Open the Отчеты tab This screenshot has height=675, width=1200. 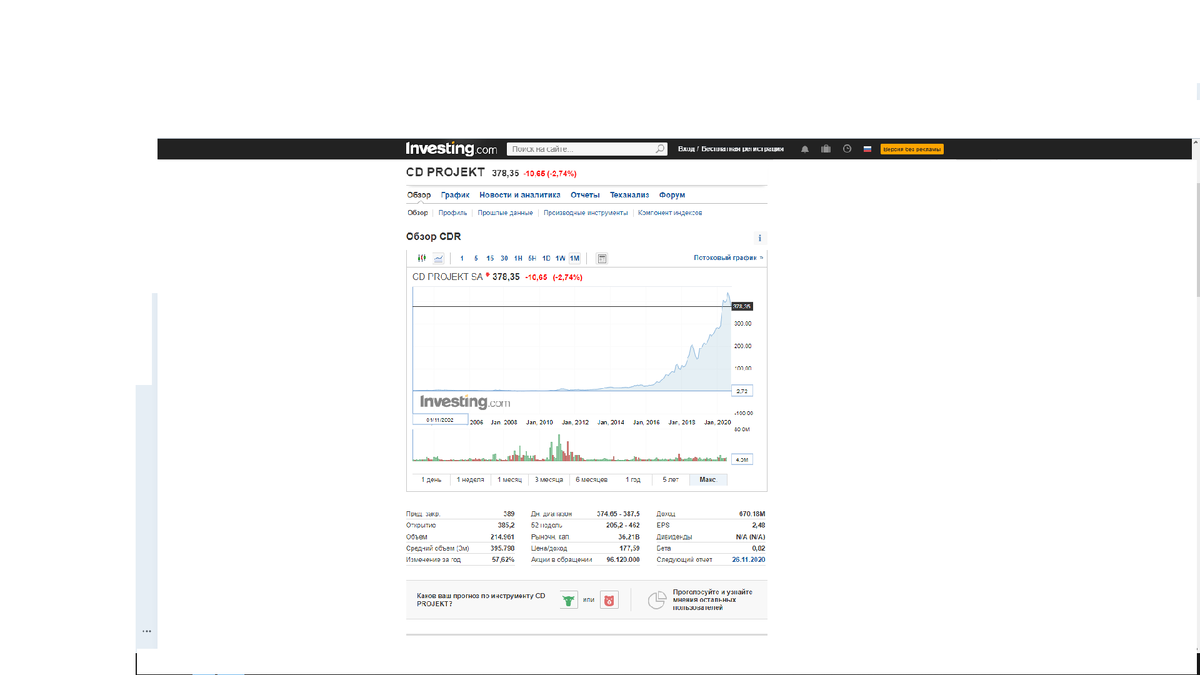tap(585, 195)
